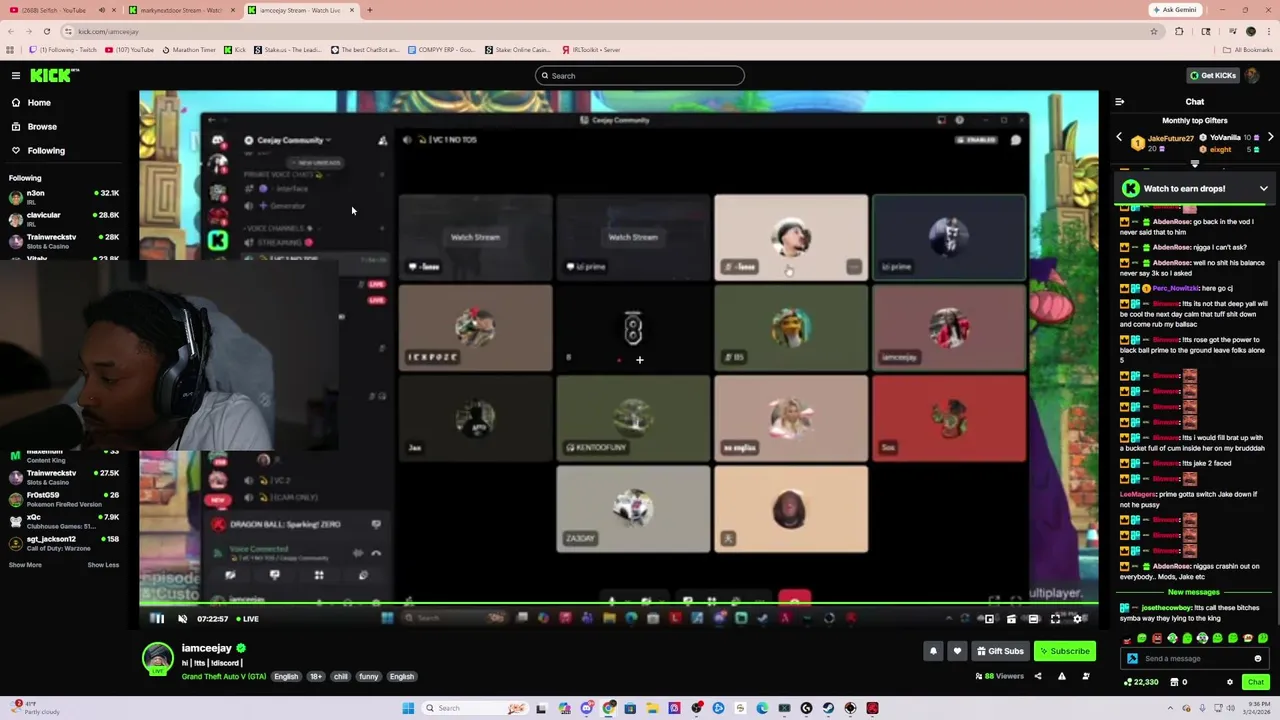Viewport: 1280px width, 720px height.
Task: Bookmark this page star icon
Action: [1154, 31]
